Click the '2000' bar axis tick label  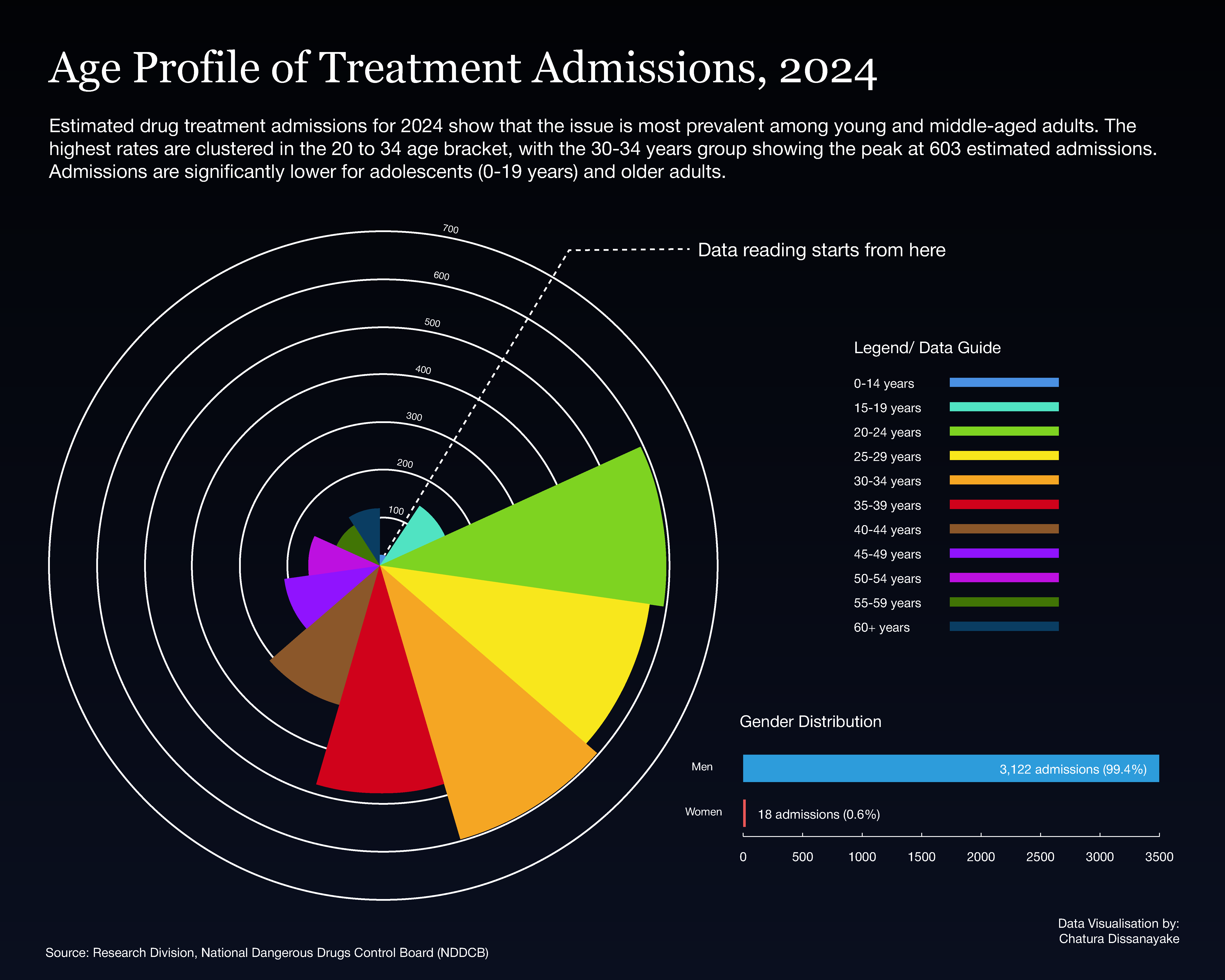[x=981, y=857]
